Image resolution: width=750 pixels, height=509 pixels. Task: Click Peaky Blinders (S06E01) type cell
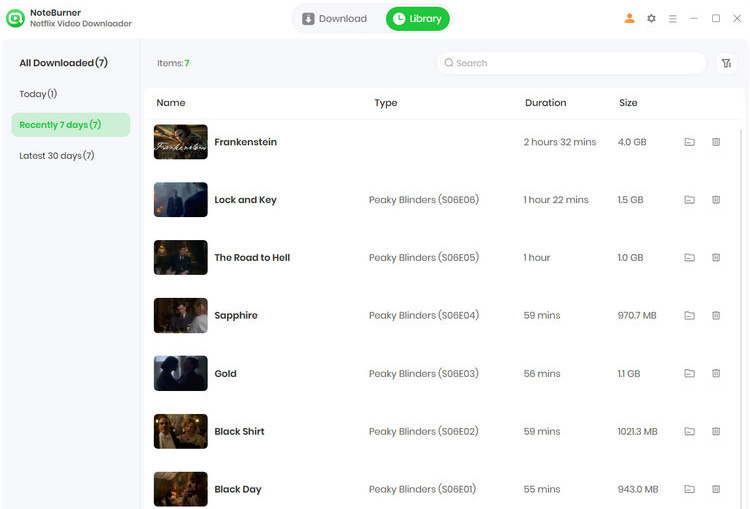coord(422,489)
